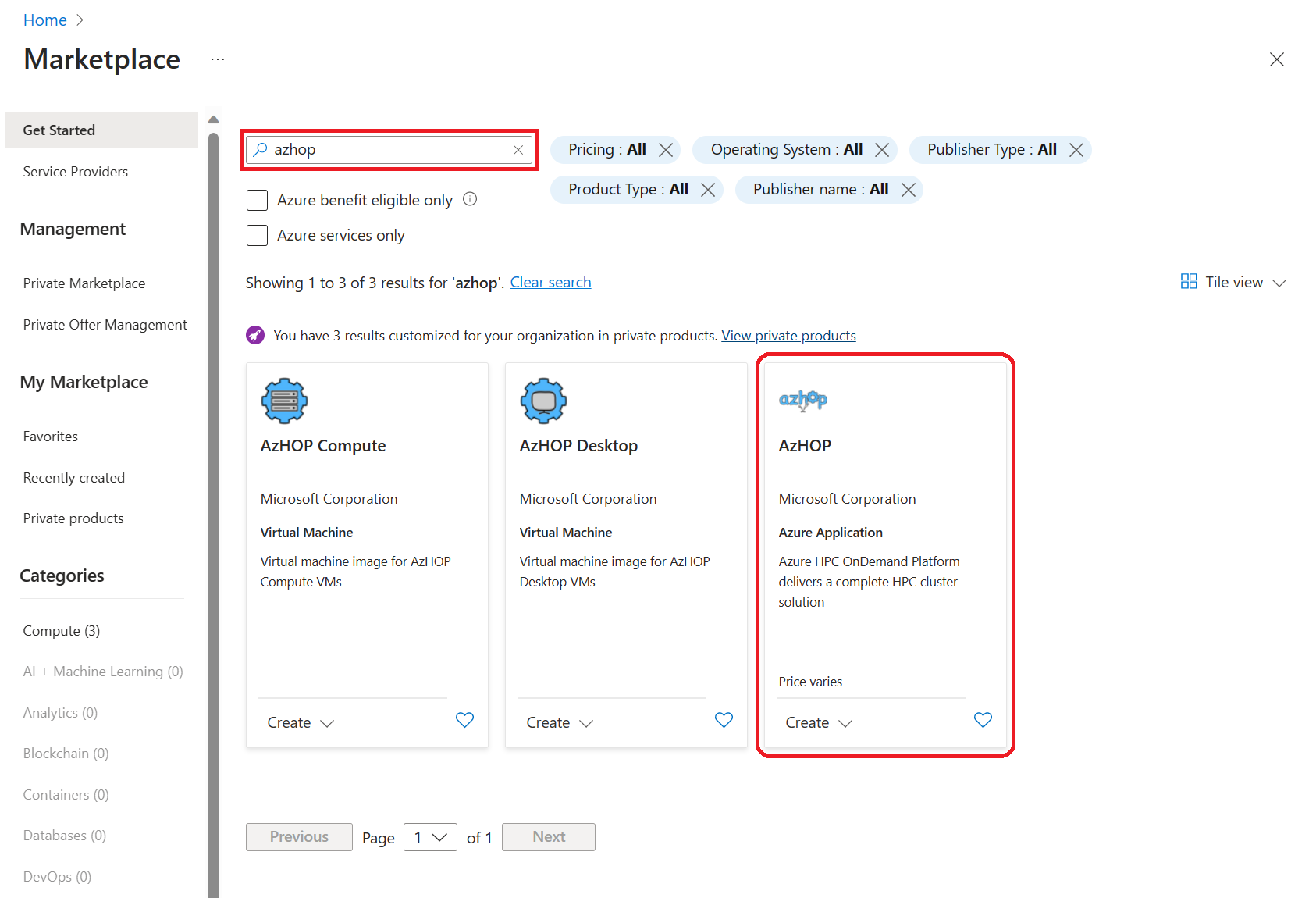Click Microsoft Corporation on AzHOP Compute card
1316x898 pixels.
click(x=329, y=499)
